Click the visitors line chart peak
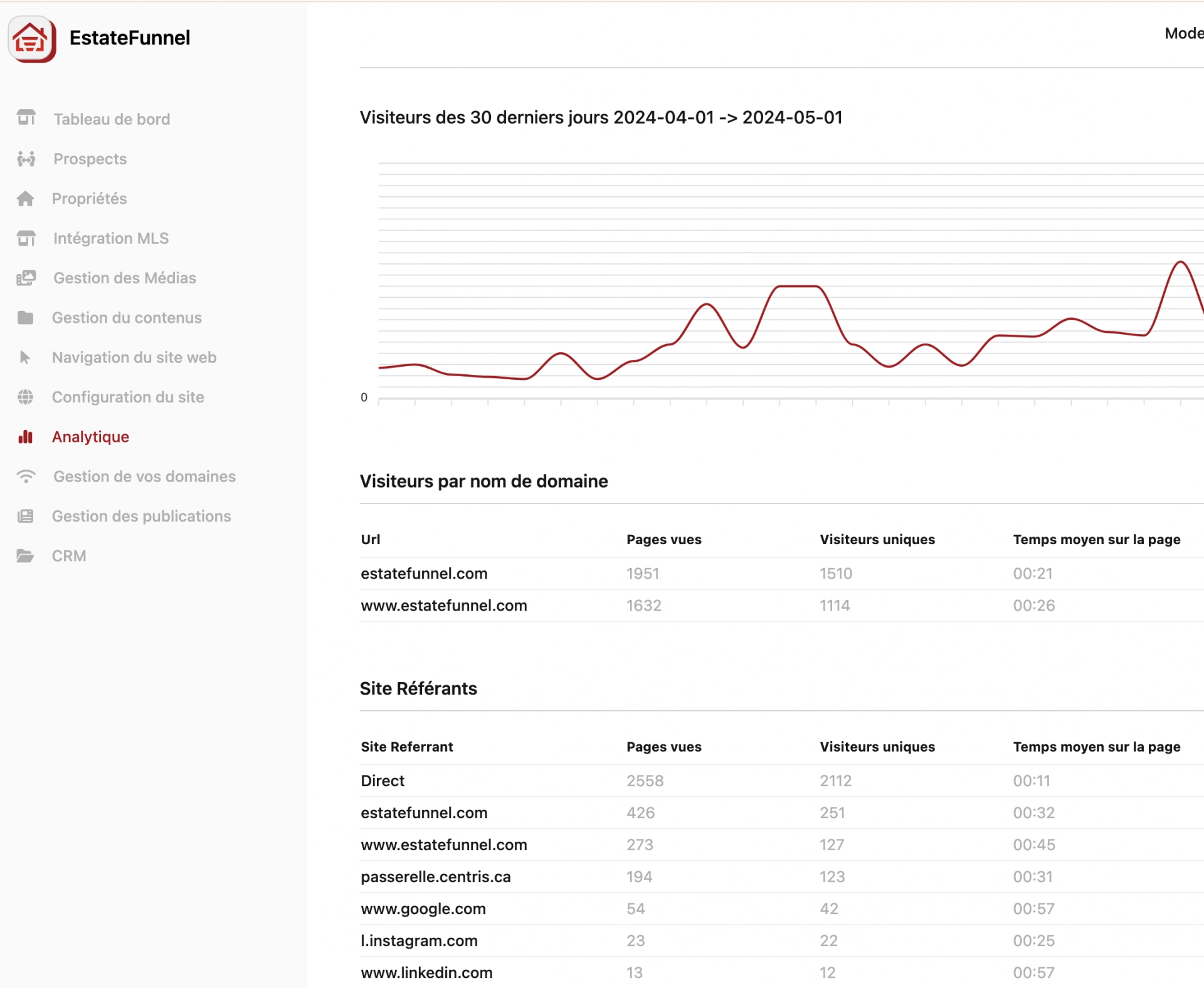The height and width of the screenshot is (988, 1204). 1181,262
